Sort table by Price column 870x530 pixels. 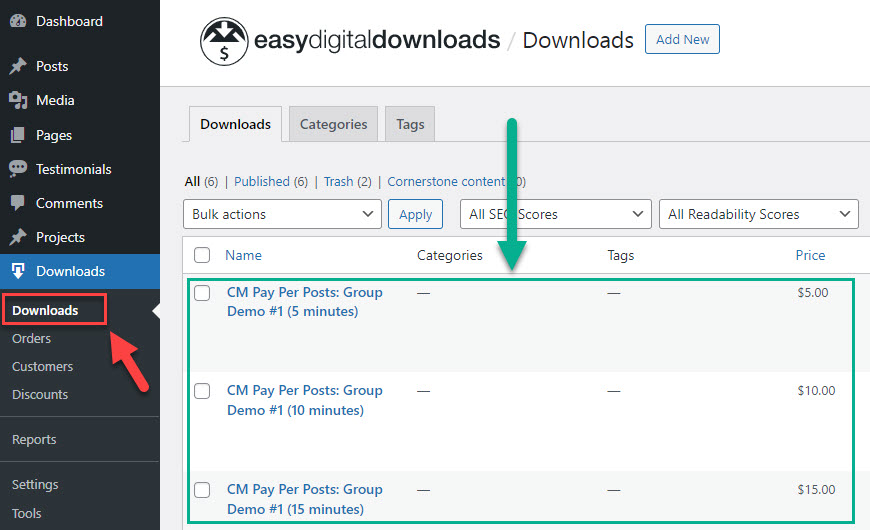(810, 255)
